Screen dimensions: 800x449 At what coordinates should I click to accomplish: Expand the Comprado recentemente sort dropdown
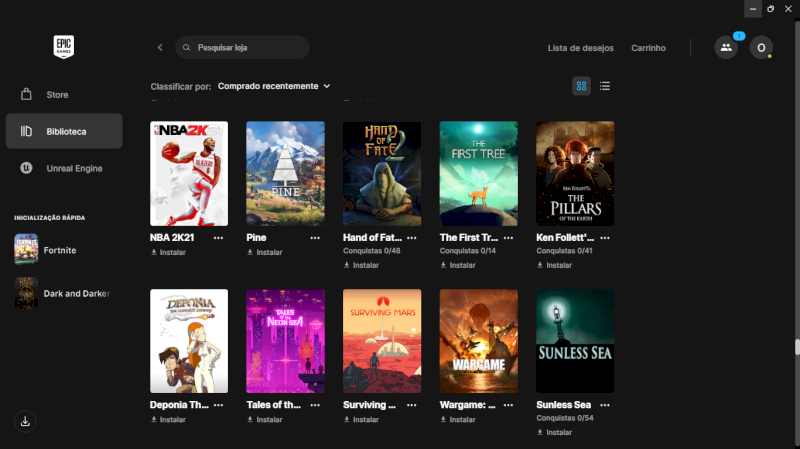point(274,86)
